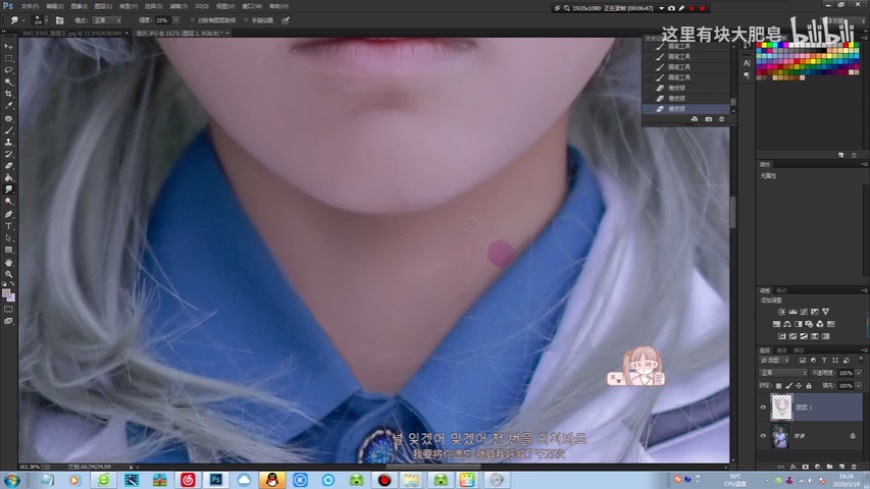870x489 pixels.
Task: Select the Clone Stamp tool
Action: [x=8, y=143]
